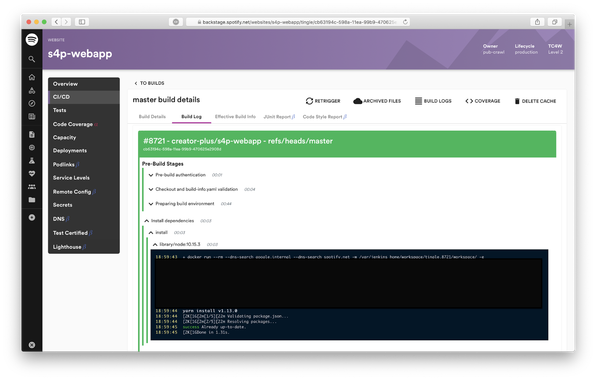Switch to the Build Details tab
Viewport: 596px width, 380px height.
(152, 117)
